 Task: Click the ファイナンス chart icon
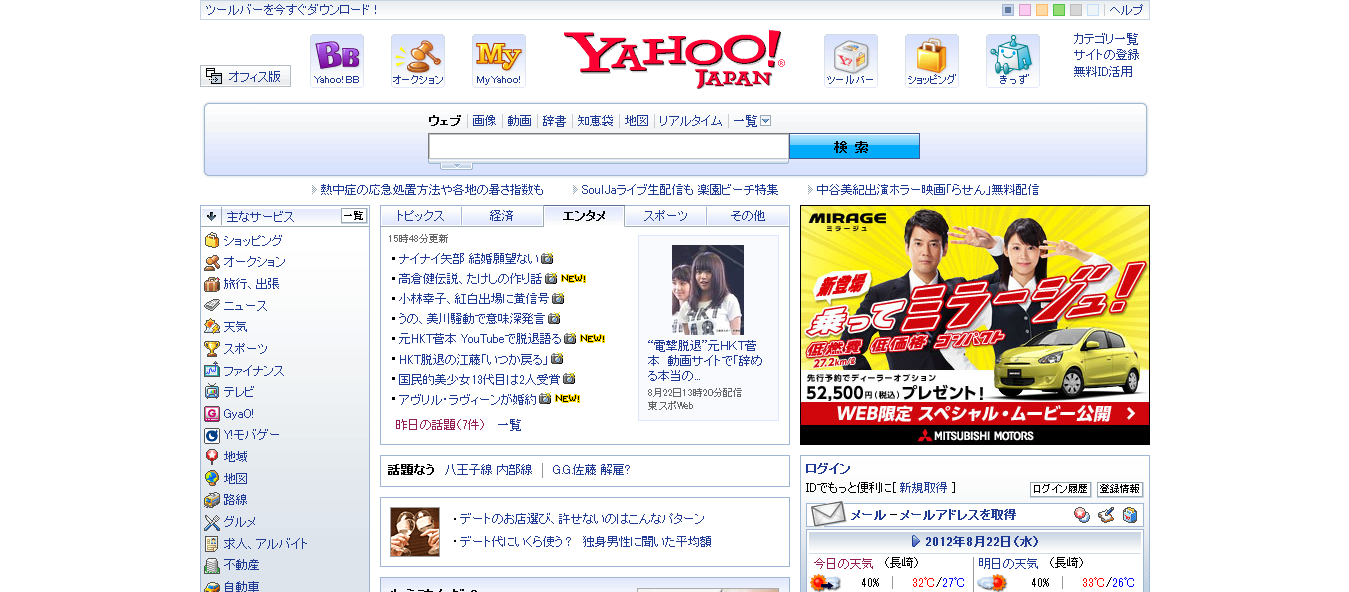click(x=212, y=370)
